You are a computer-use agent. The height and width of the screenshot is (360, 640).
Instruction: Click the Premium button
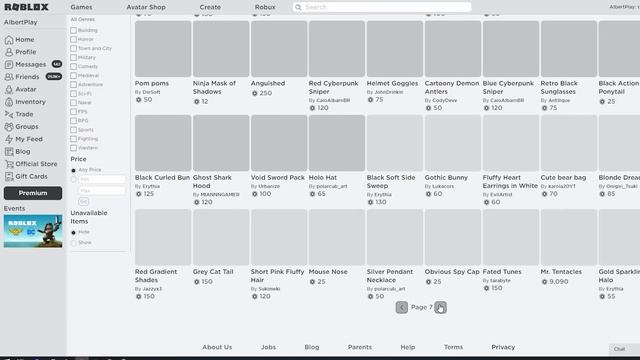click(x=33, y=193)
